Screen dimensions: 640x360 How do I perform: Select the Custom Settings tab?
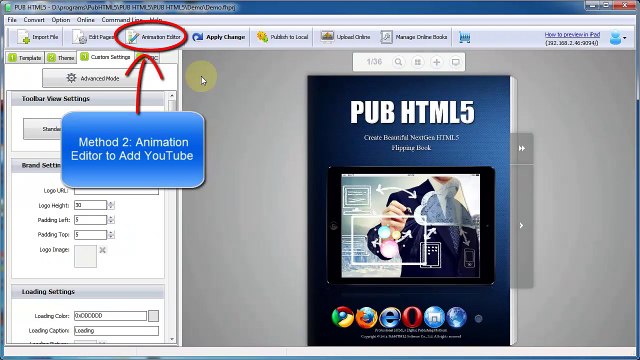pos(105,57)
